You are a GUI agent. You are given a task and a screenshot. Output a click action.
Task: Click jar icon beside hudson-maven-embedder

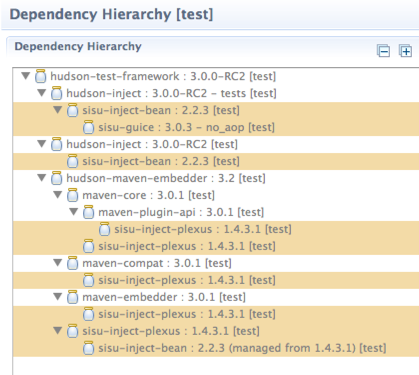point(56,178)
